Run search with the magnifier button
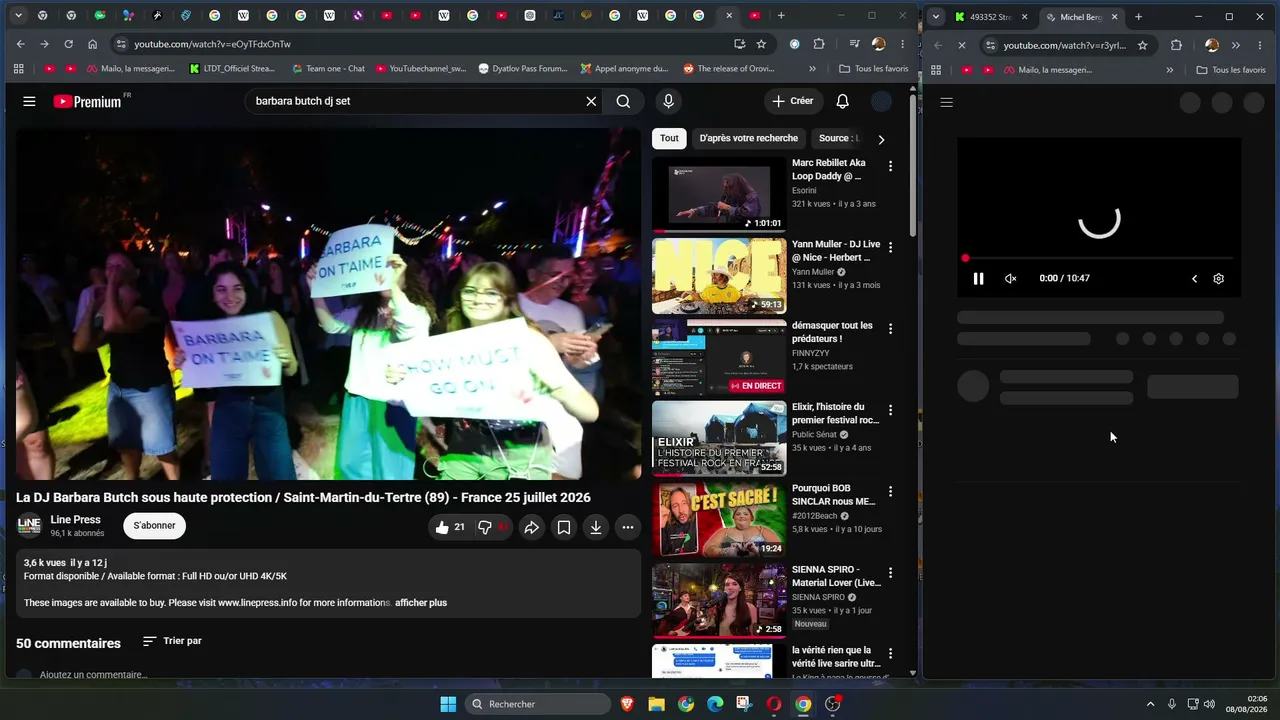This screenshot has height=720, width=1280. 623,101
